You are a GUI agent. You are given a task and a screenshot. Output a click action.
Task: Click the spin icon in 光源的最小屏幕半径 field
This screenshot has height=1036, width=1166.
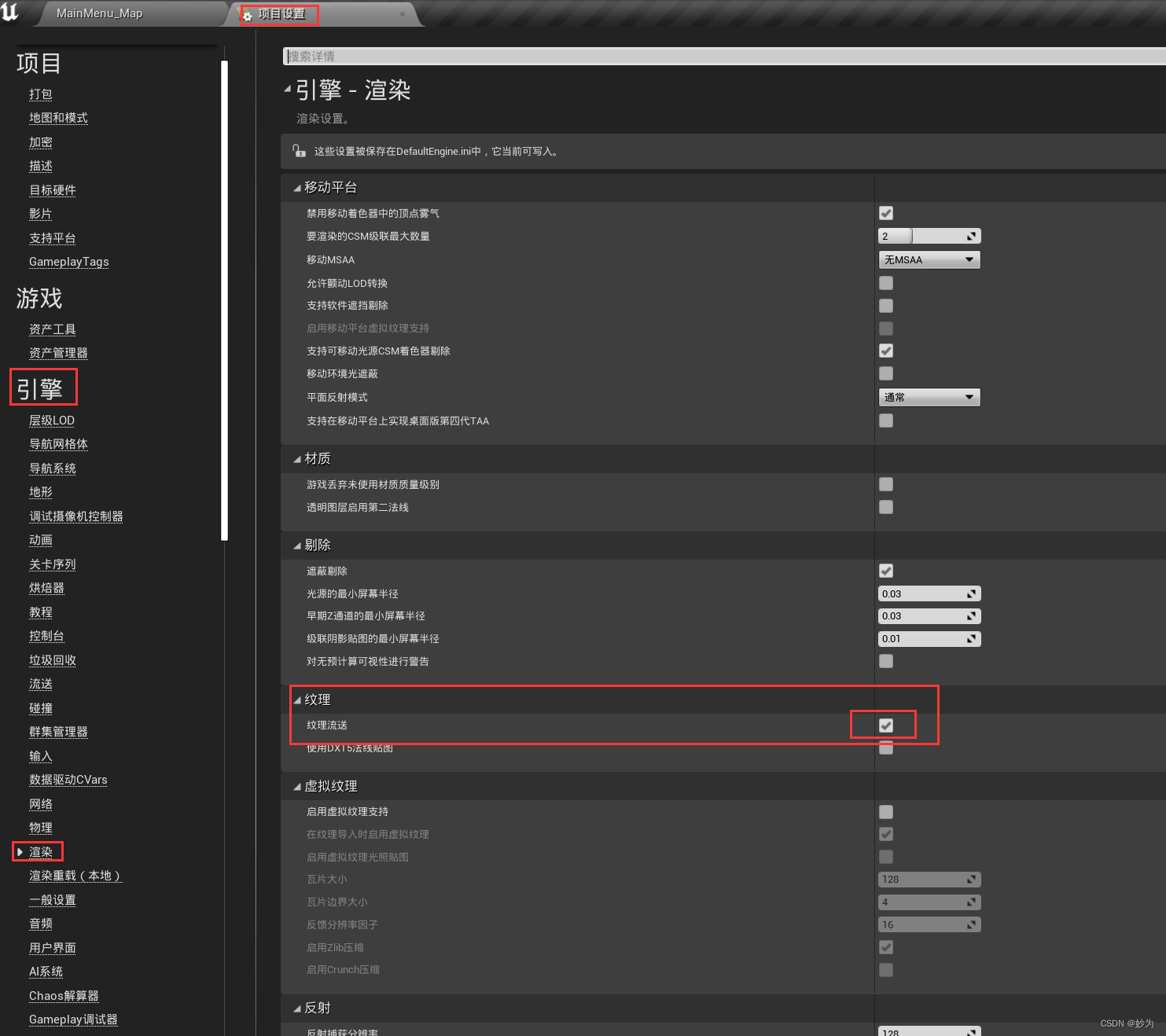(x=972, y=594)
